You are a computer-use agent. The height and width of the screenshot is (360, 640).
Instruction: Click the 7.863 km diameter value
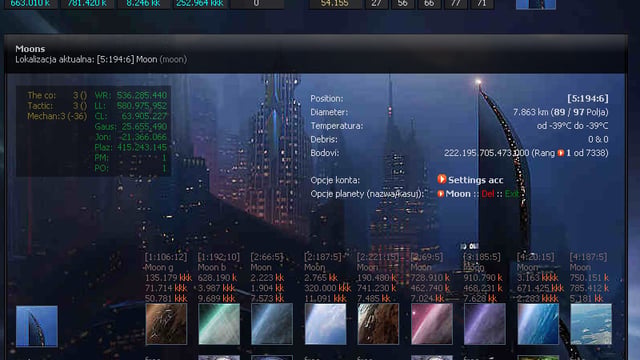pos(530,112)
